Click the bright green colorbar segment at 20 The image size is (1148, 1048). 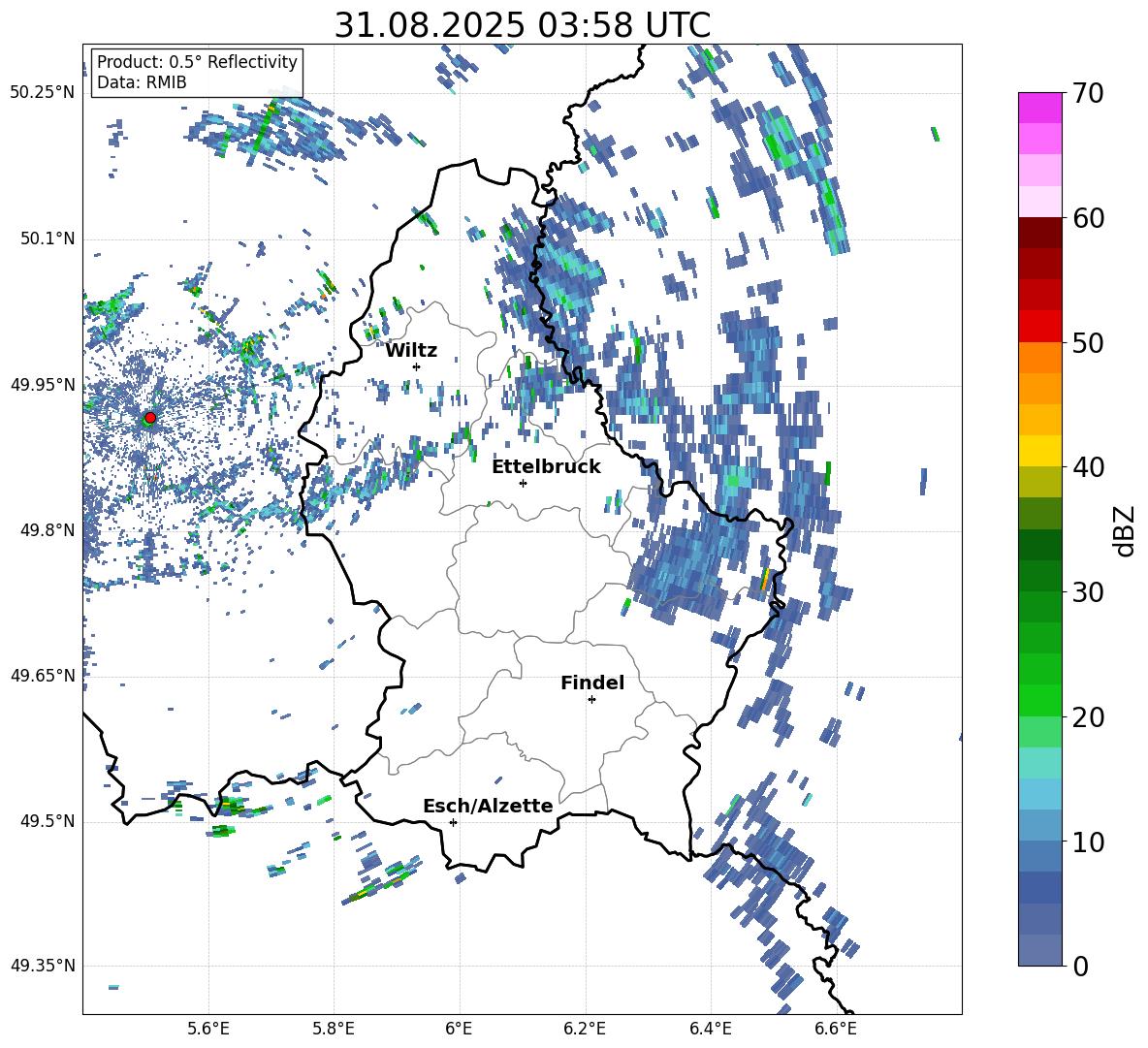click(1039, 700)
